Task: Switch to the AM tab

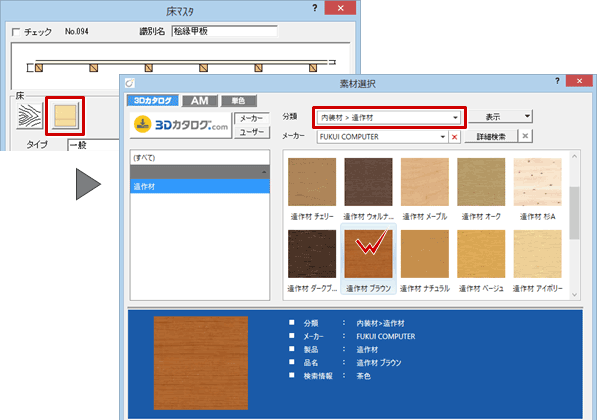Action: (200, 101)
